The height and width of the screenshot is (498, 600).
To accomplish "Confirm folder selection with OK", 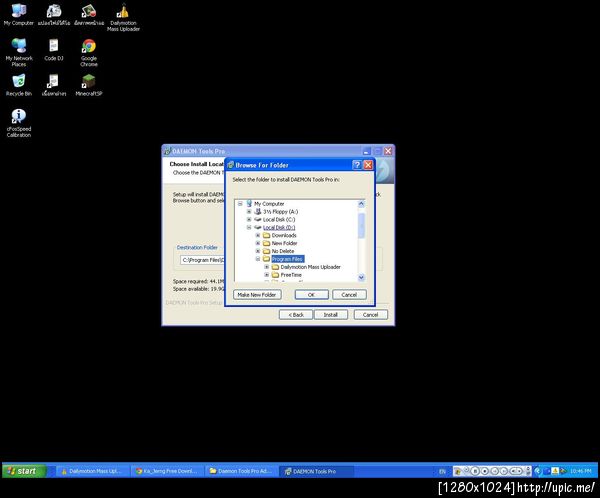I will pyautogui.click(x=311, y=295).
